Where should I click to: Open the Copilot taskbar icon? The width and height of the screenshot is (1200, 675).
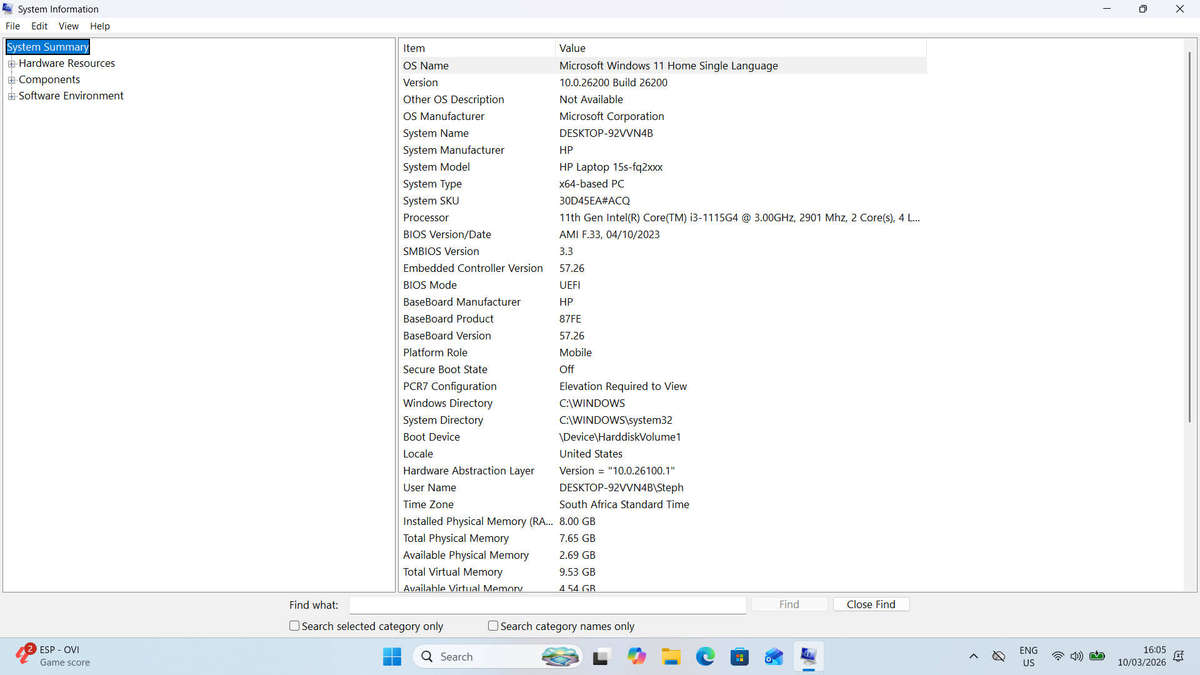pyautogui.click(x=637, y=656)
